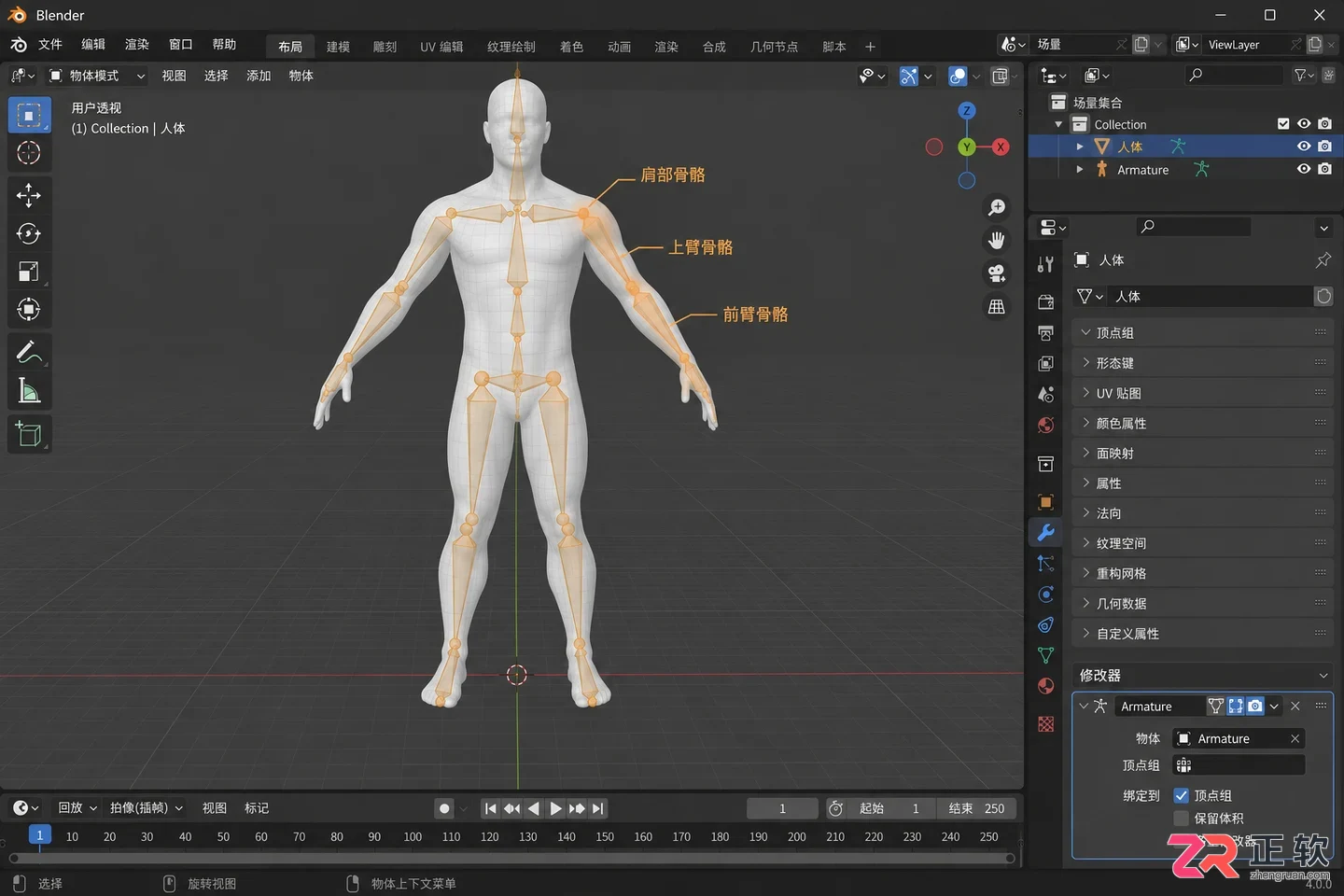The width and height of the screenshot is (1344, 896).
Task: Click the 结束 end frame field
Action: (x=977, y=808)
